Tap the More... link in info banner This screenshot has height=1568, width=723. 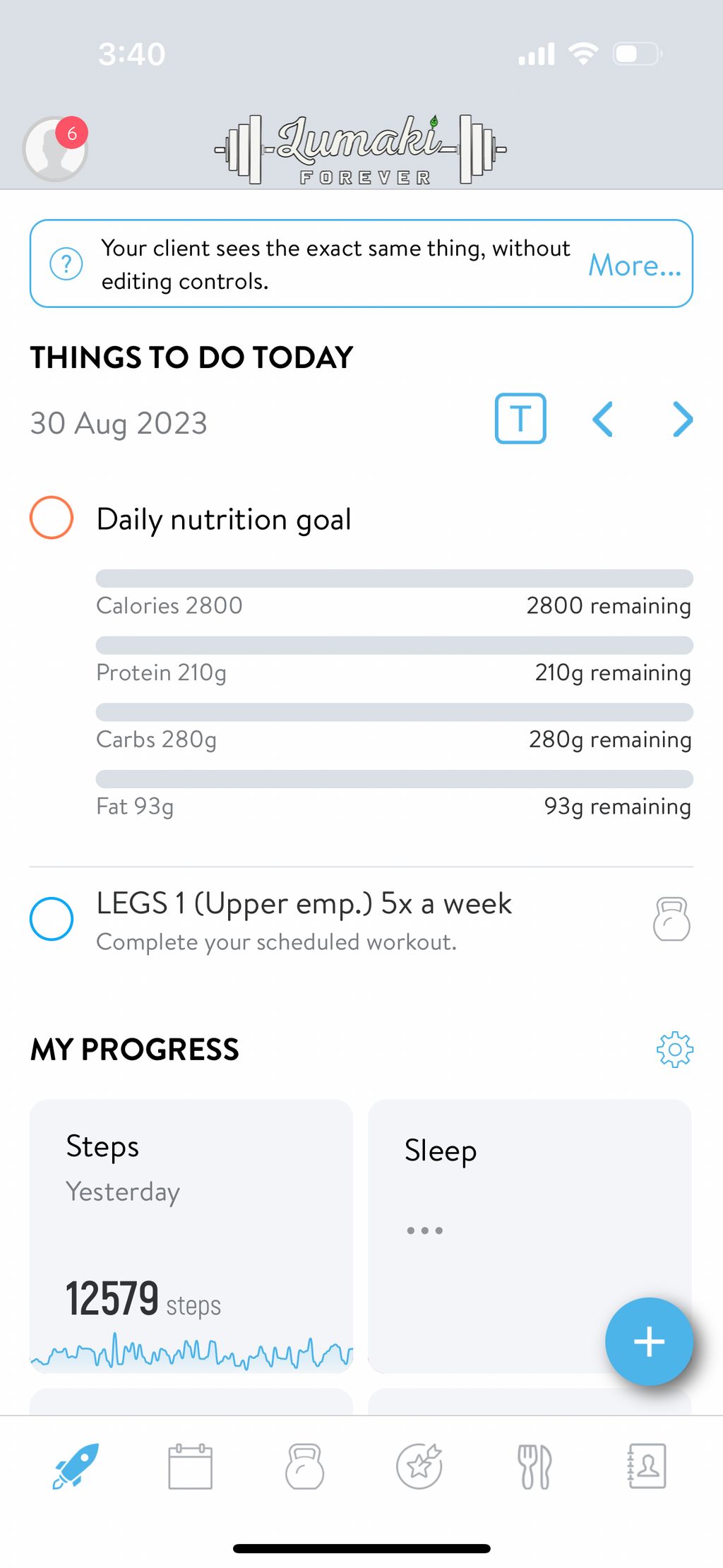point(635,265)
